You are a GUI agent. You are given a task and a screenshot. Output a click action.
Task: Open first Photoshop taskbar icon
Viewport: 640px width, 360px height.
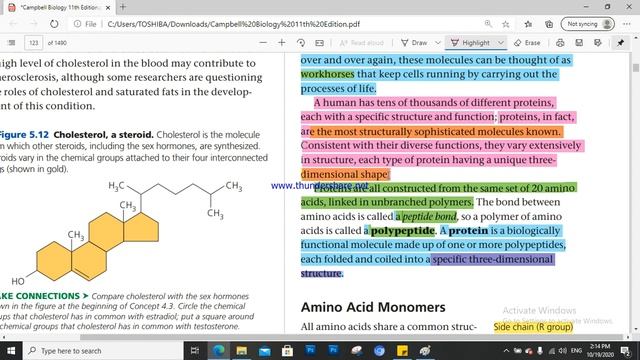311,351
